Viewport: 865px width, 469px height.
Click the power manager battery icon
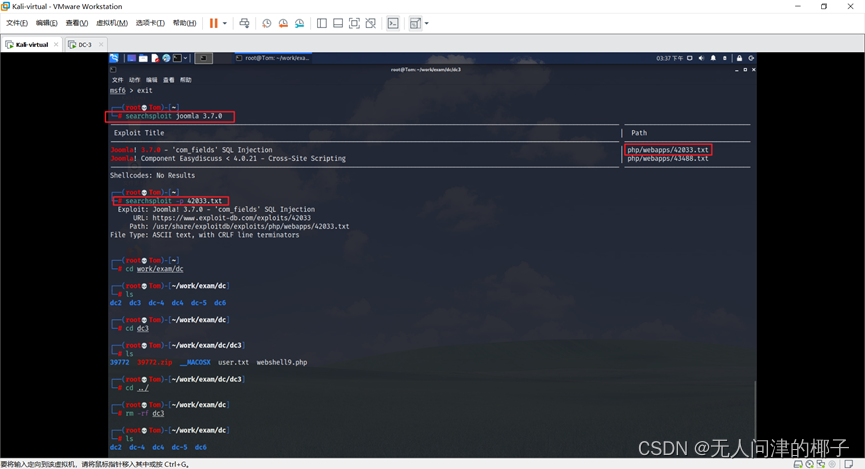(725, 58)
